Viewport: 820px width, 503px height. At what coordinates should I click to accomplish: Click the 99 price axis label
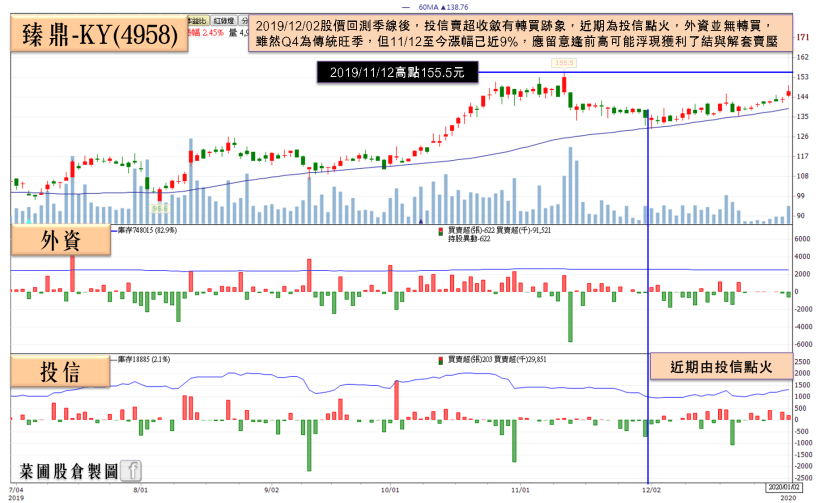[x=801, y=196]
